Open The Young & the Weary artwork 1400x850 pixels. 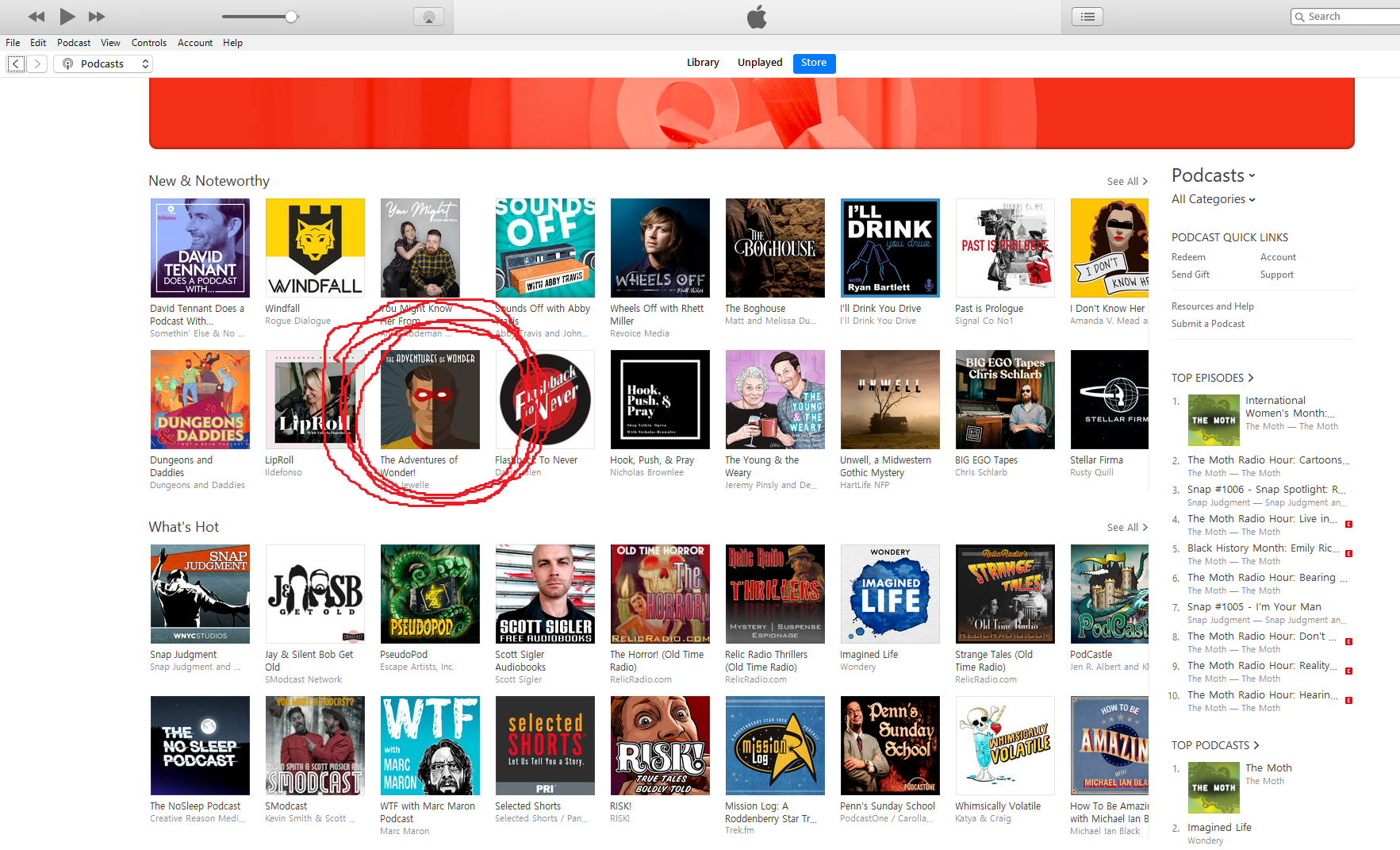click(x=775, y=399)
